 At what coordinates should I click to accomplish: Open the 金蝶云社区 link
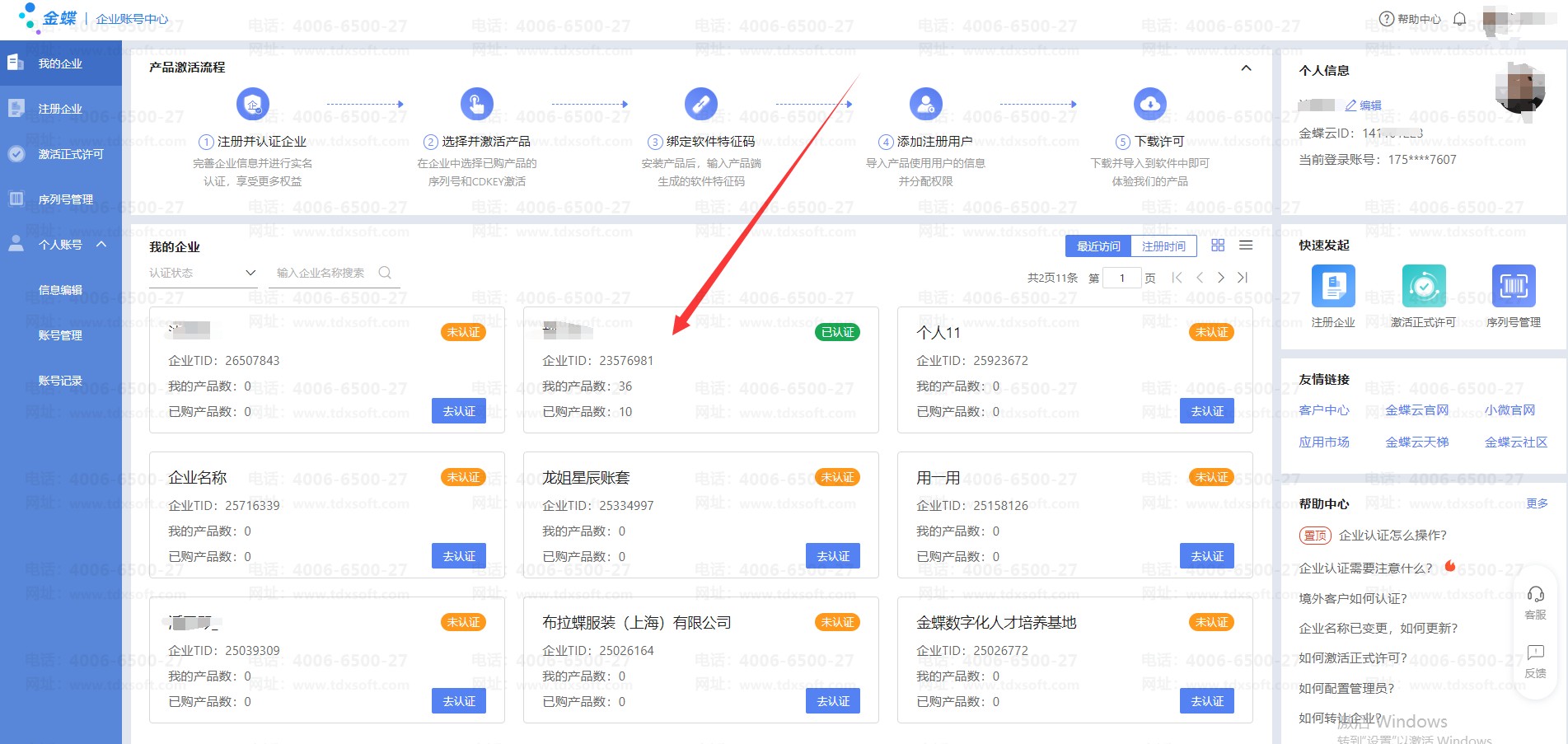pyautogui.click(x=1515, y=442)
